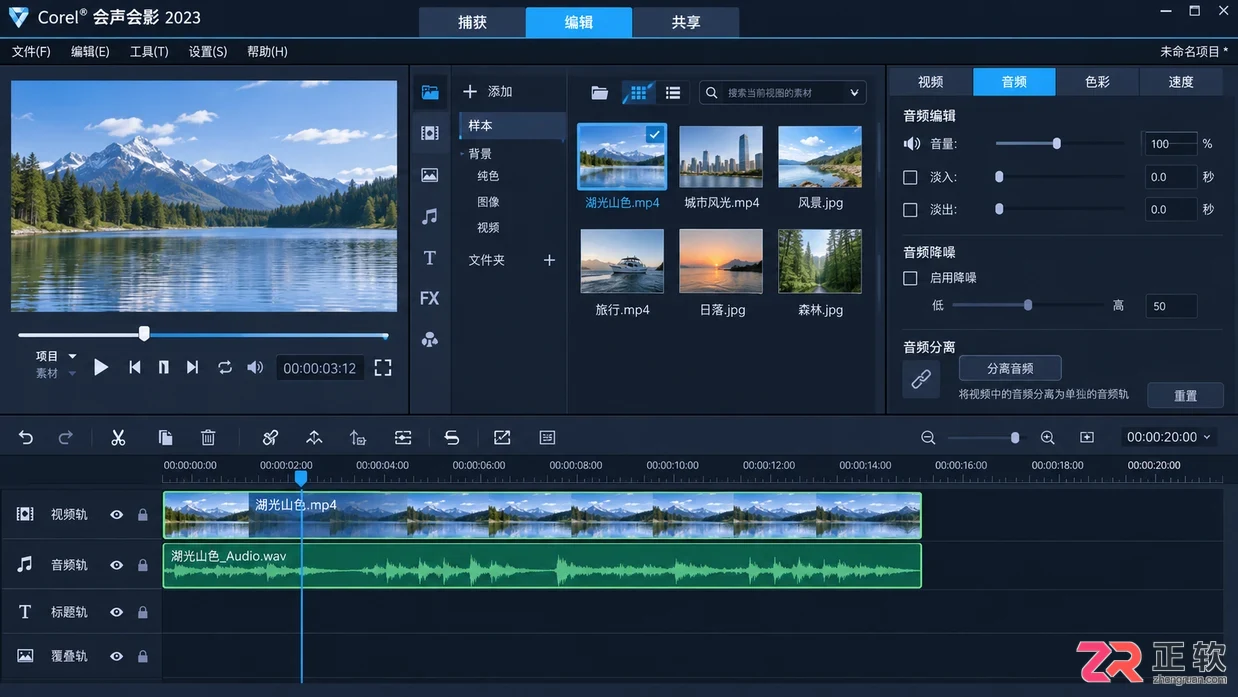
Task: Toggle the lock on 视频轨
Action: pyautogui.click(x=143, y=515)
